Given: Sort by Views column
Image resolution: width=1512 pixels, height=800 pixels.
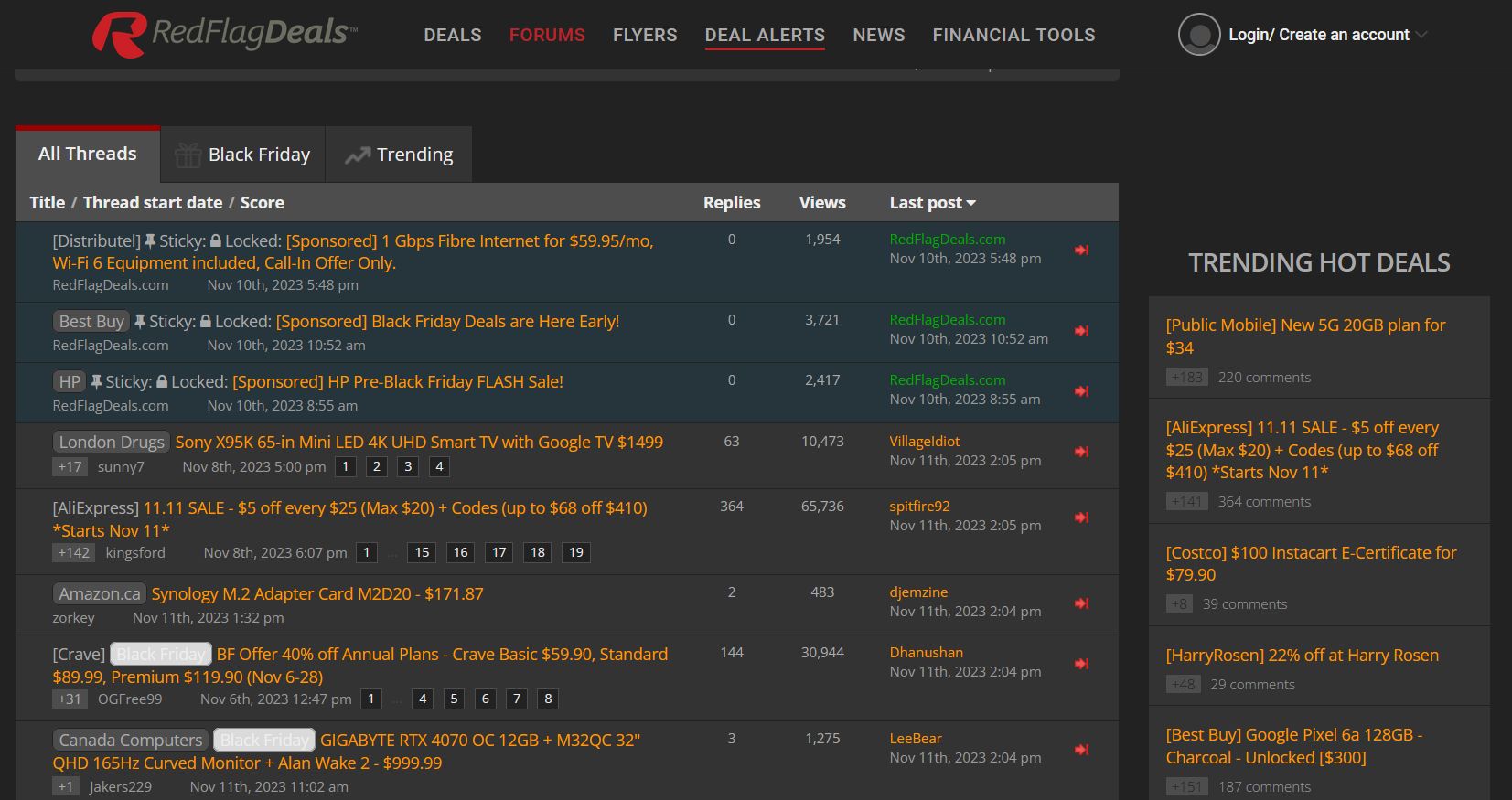Looking at the screenshot, I should pos(822,203).
